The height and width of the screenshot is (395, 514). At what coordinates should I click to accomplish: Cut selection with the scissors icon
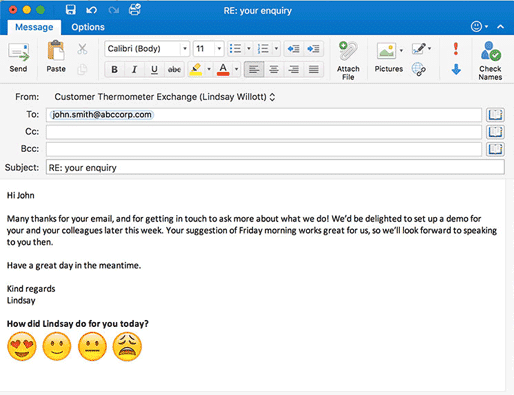(82, 49)
